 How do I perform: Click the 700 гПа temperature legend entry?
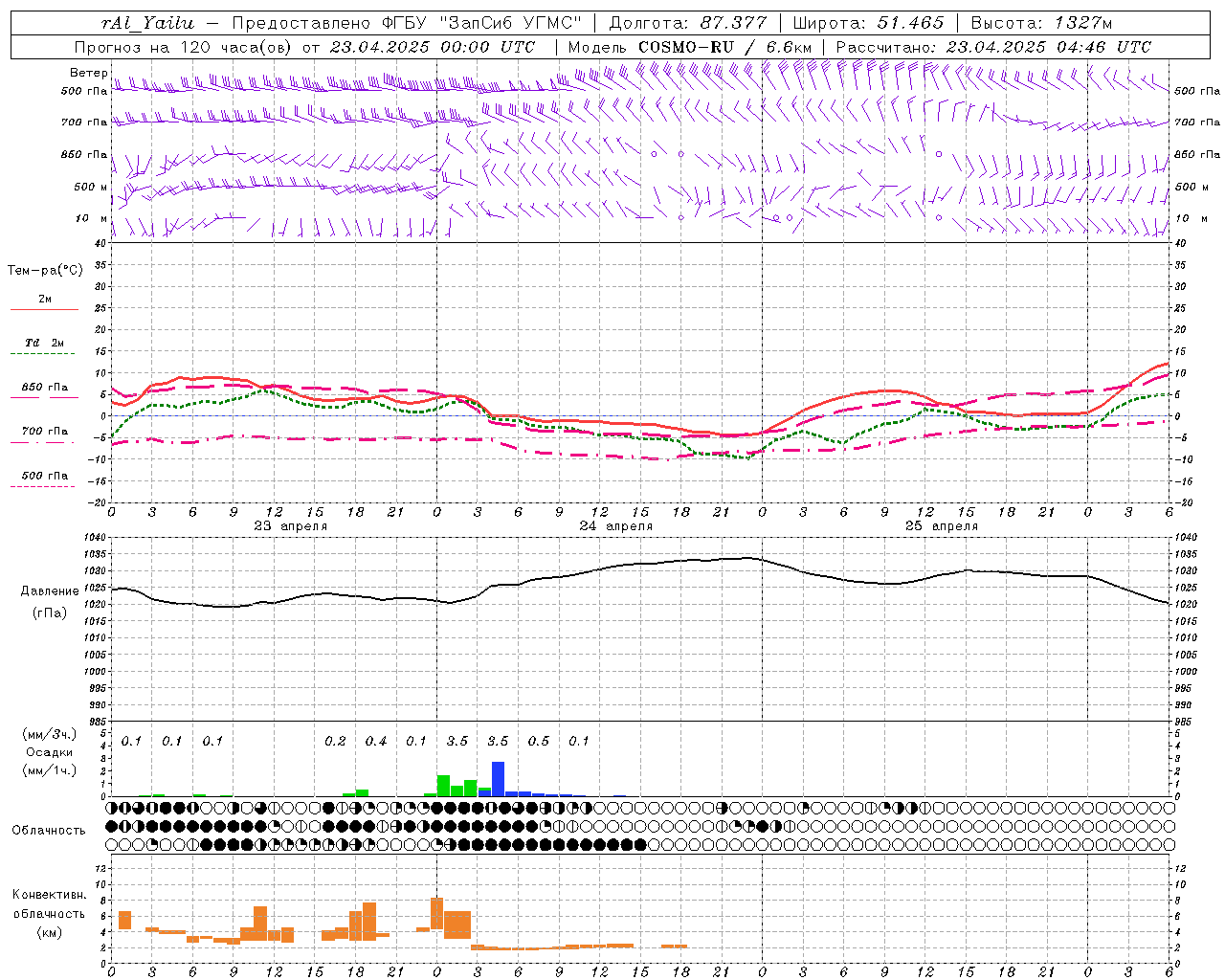tap(45, 432)
